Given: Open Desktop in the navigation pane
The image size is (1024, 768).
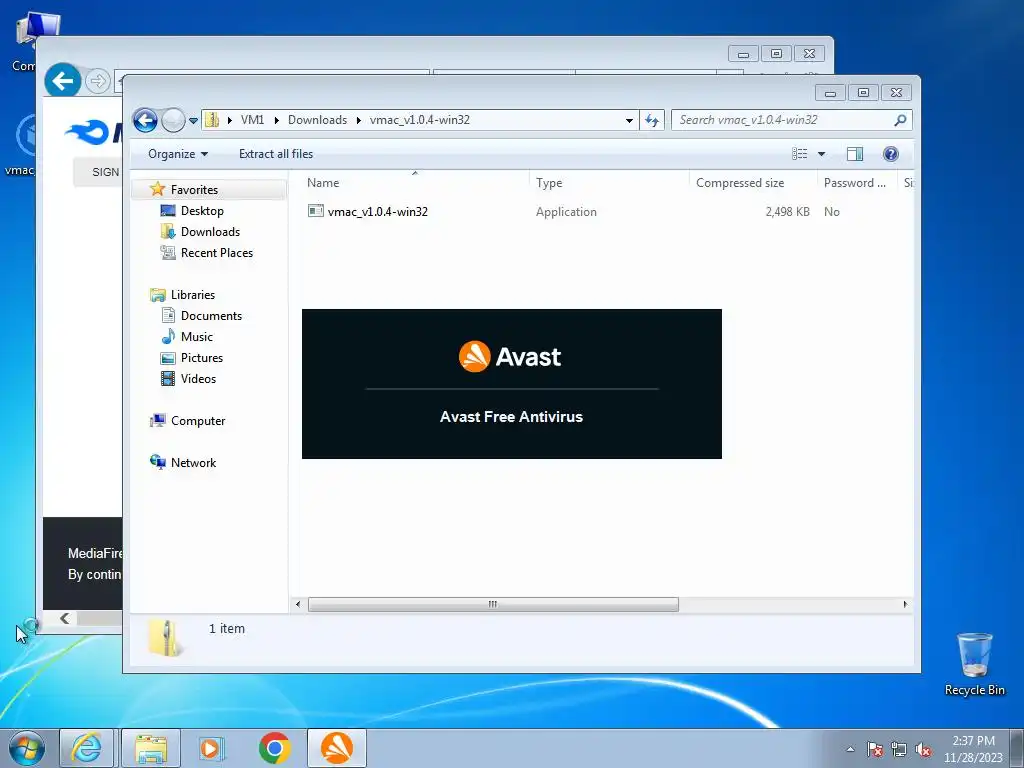Looking at the screenshot, I should (x=202, y=211).
